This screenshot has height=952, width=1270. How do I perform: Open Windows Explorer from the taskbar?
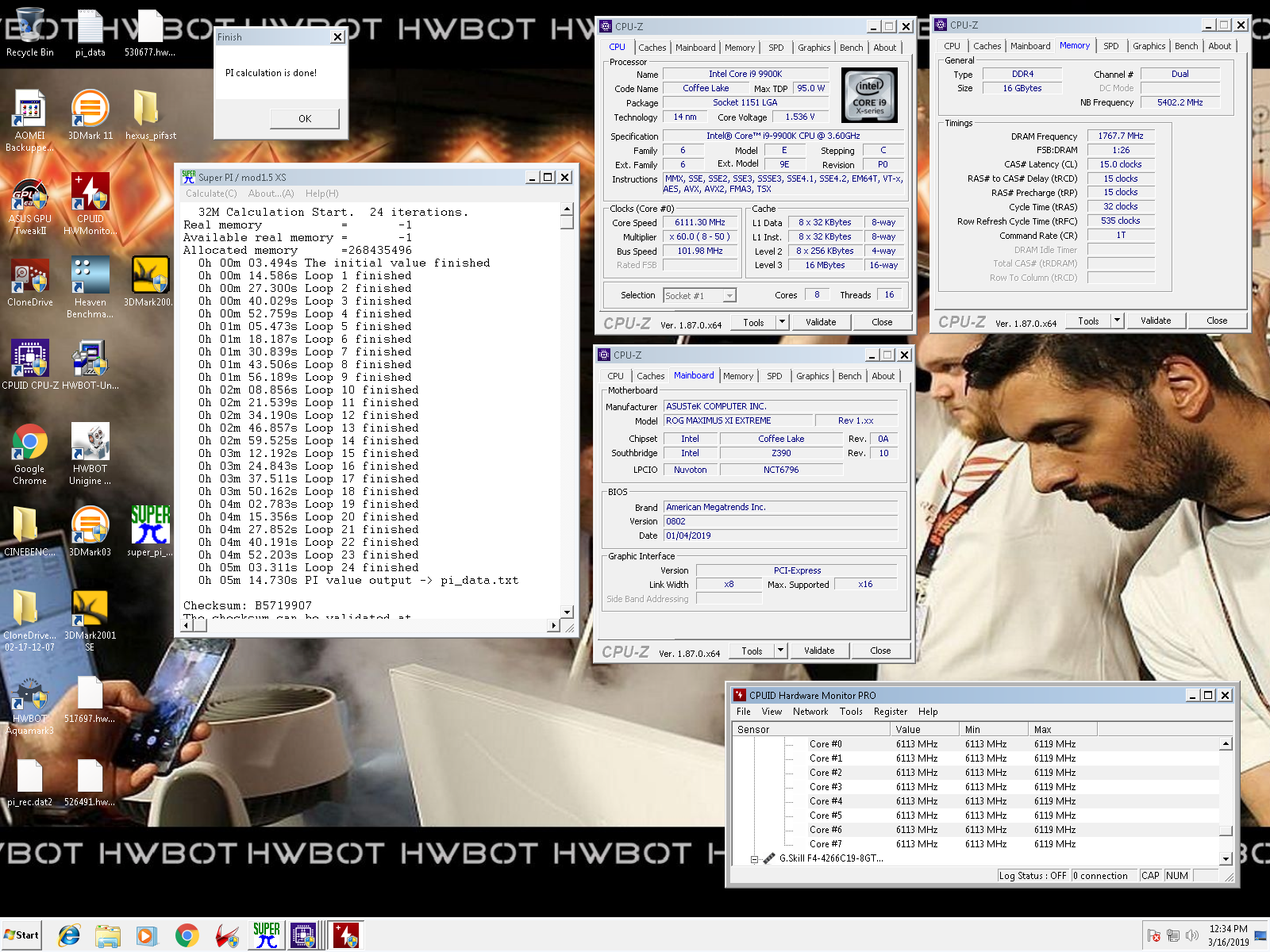click(107, 936)
